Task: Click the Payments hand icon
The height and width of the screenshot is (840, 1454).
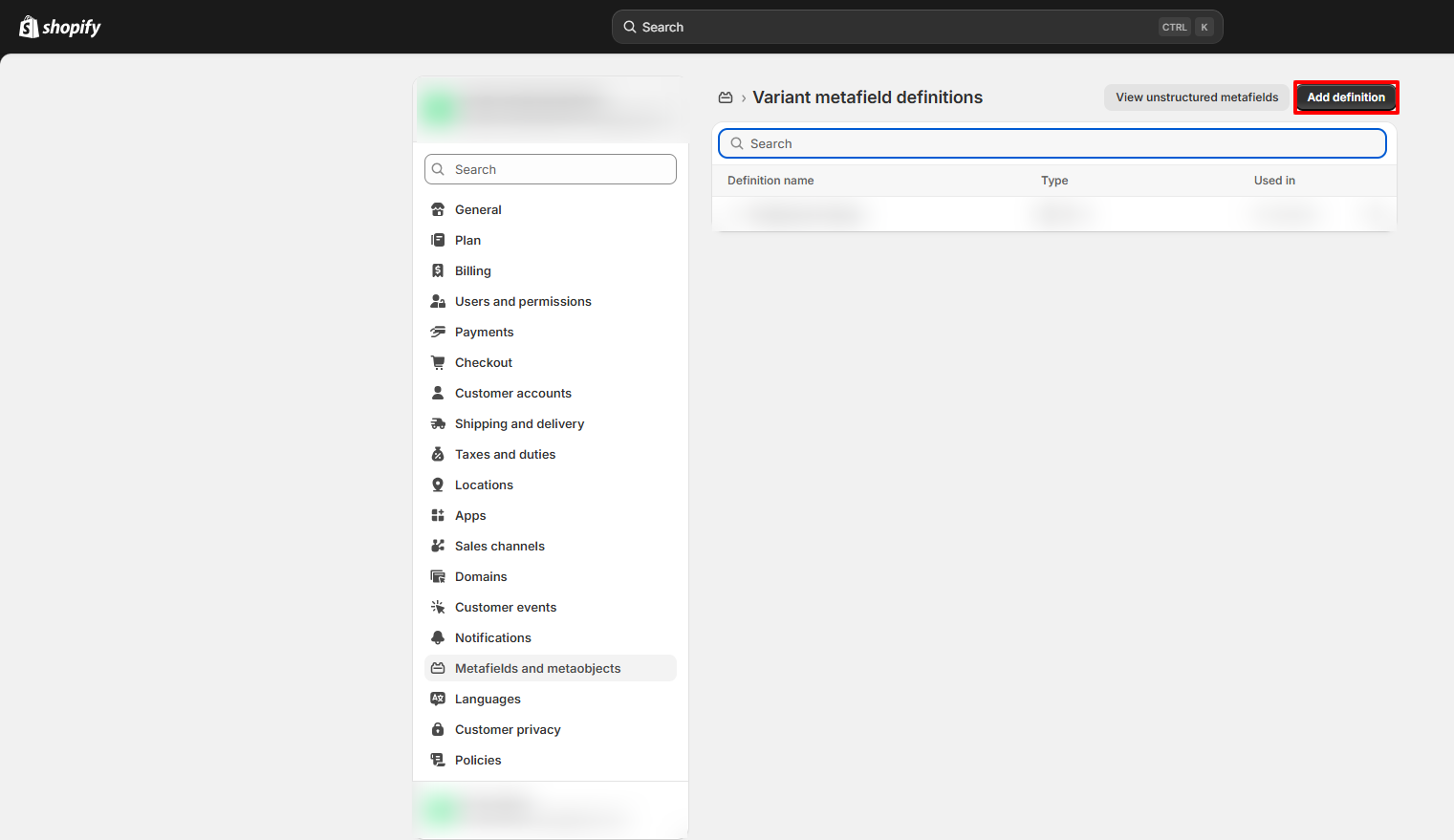Action: click(438, 332)
